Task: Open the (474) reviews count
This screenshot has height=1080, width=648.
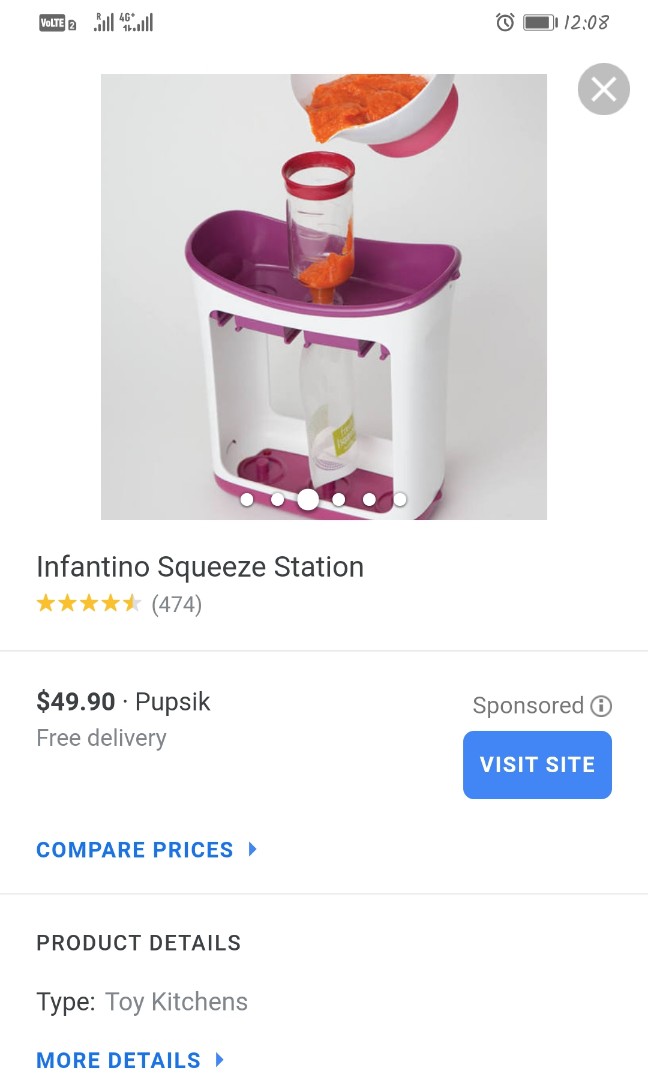Action: (x=177, y=604)
